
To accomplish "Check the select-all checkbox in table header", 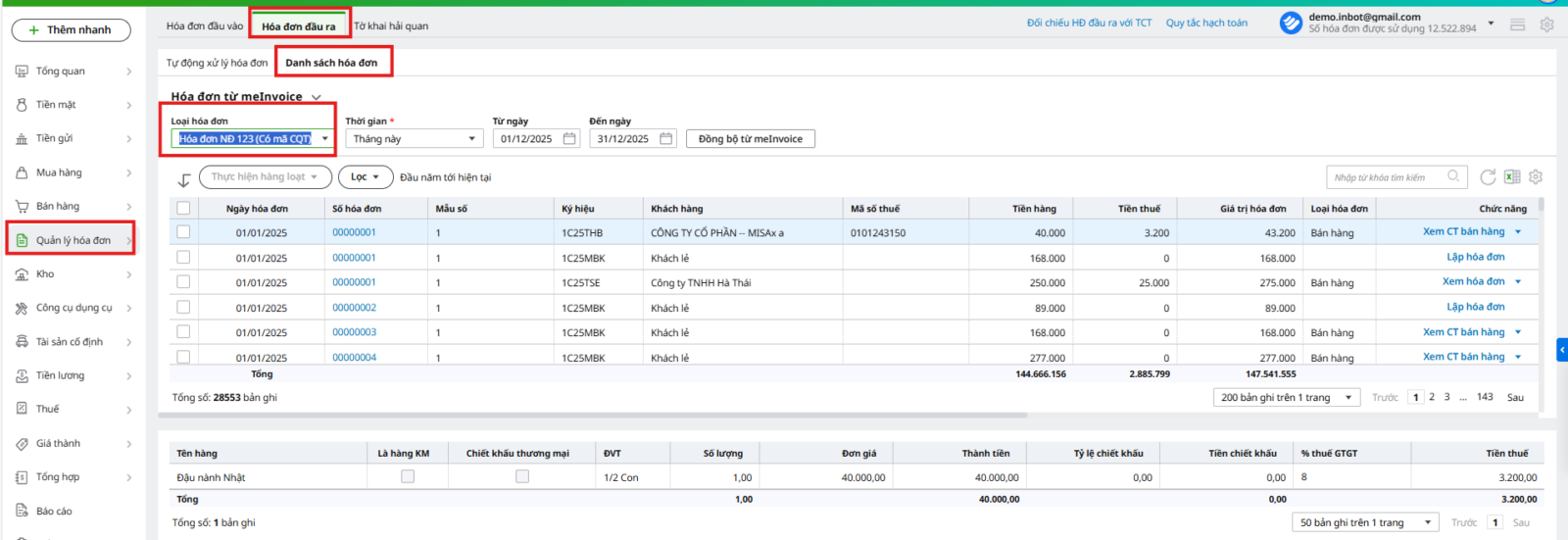I will [183, 208].
